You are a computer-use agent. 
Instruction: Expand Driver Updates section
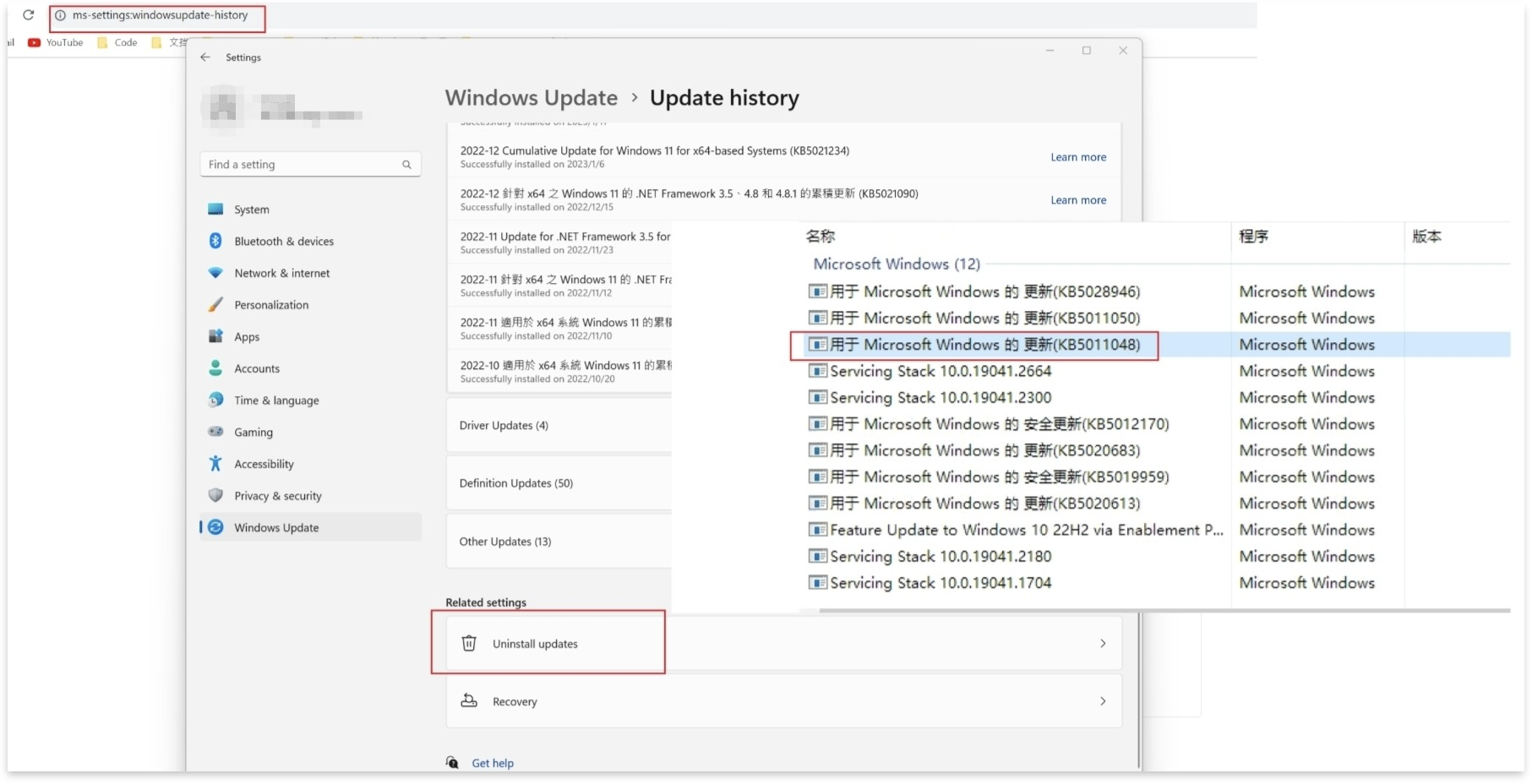tap(504, 425)
